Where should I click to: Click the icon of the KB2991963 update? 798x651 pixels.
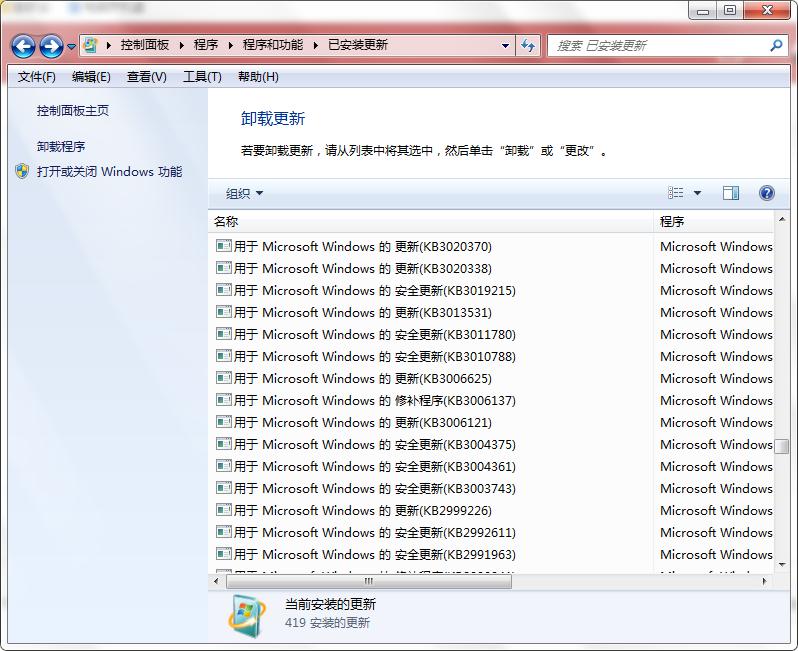[223, 554]
